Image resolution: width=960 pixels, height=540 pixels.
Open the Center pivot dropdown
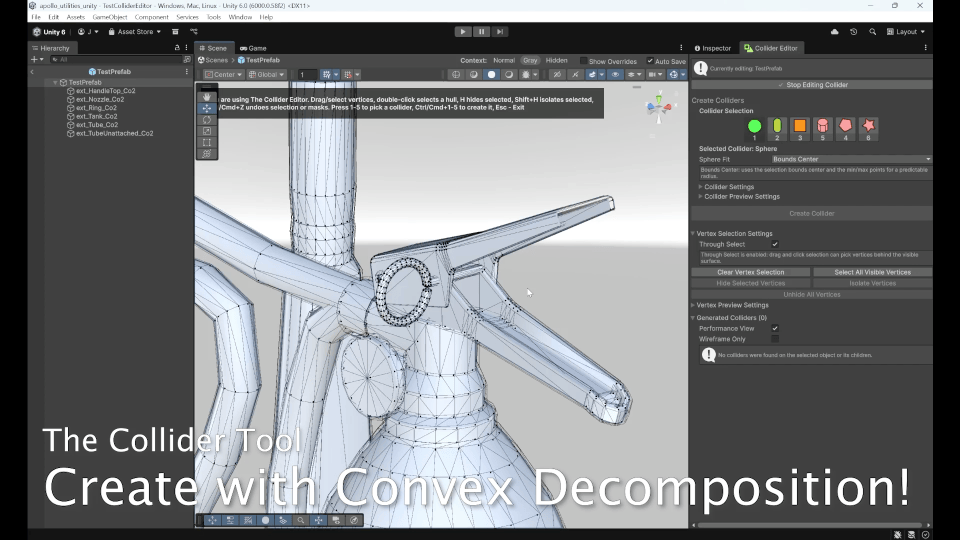pyautogui.click(x=223, y=75)
